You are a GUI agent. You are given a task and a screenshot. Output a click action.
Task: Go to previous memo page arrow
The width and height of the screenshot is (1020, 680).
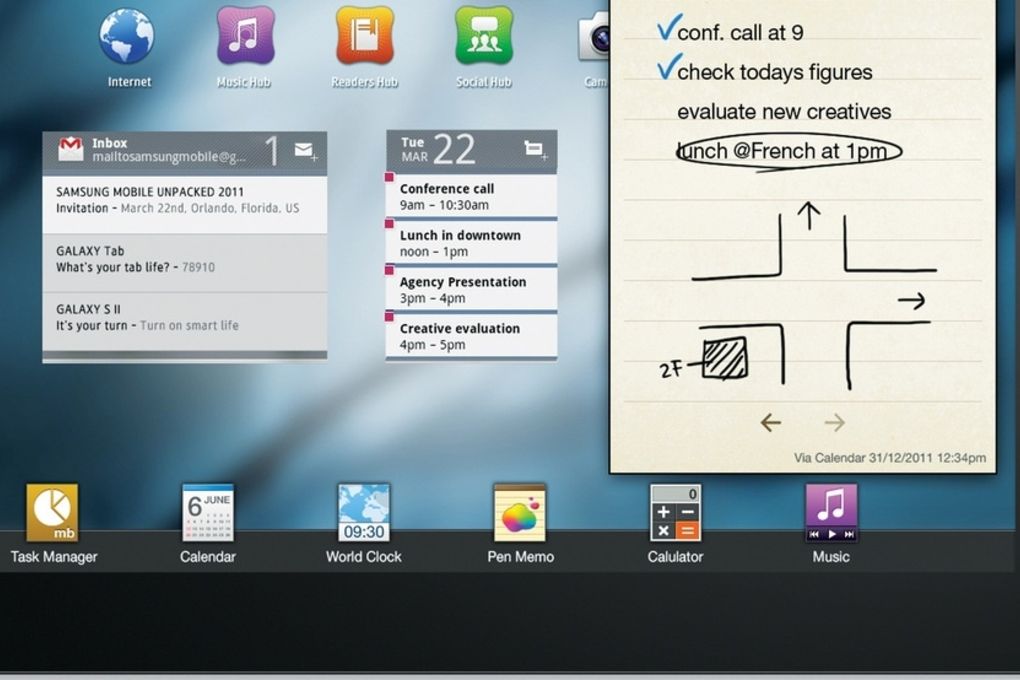(x=771, y=423)
